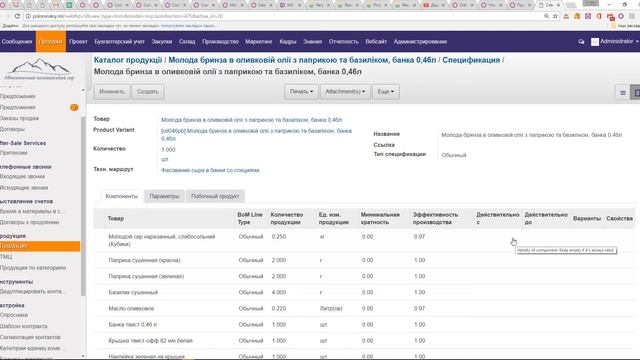Click the red extension icon with the badge
The width and height of the screenshot is (640, 360).
(610, 17)
